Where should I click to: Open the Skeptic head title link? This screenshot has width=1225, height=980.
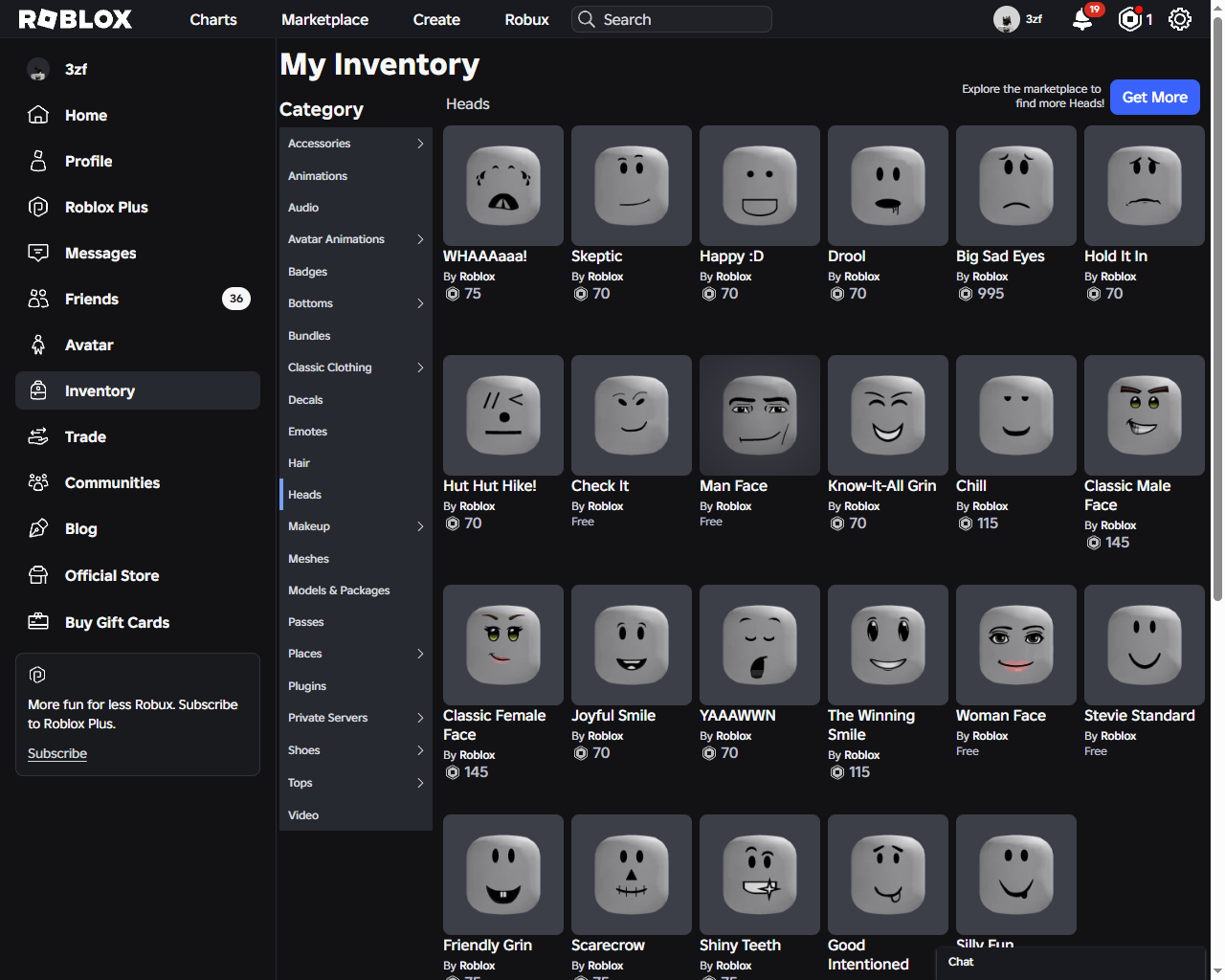coord(596,256)
